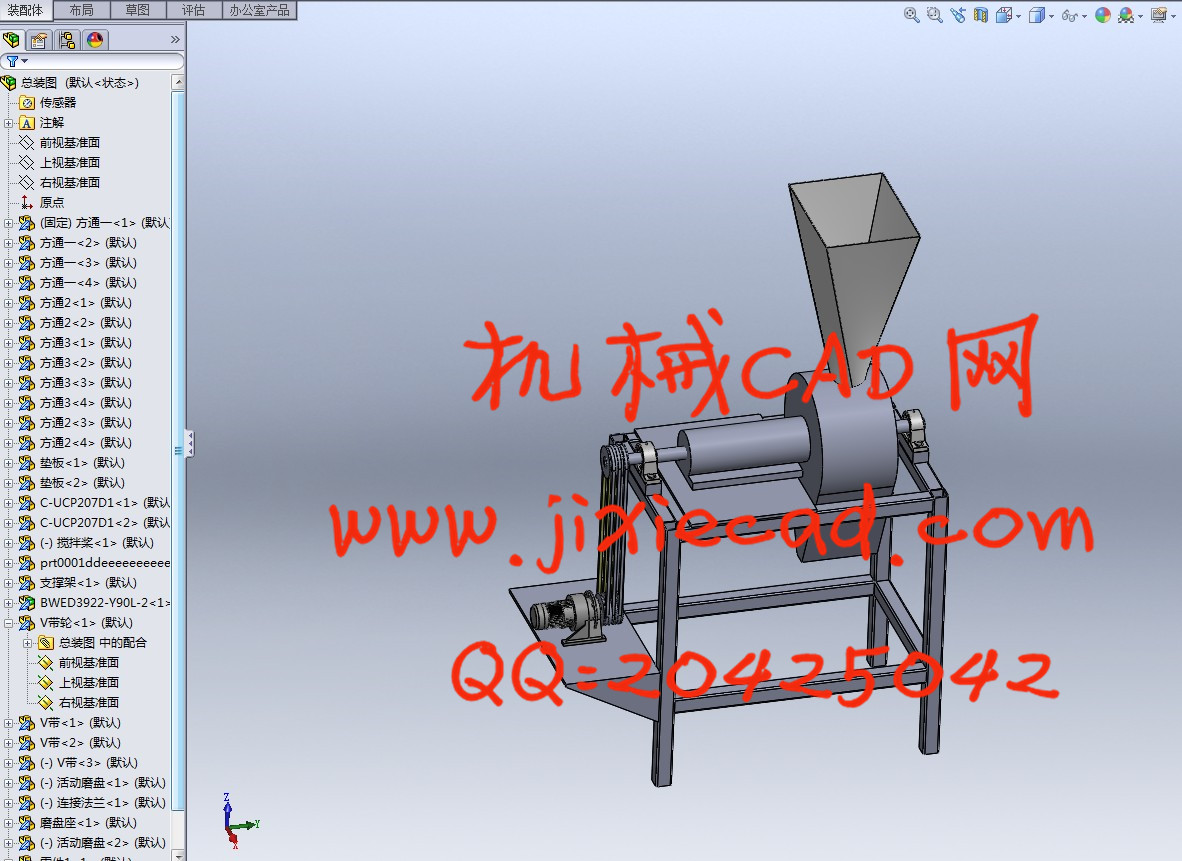This screenshot has width=1182, height=861.
Task: Open the Display Style dropdown arrow
Action: coord(1051,16)
